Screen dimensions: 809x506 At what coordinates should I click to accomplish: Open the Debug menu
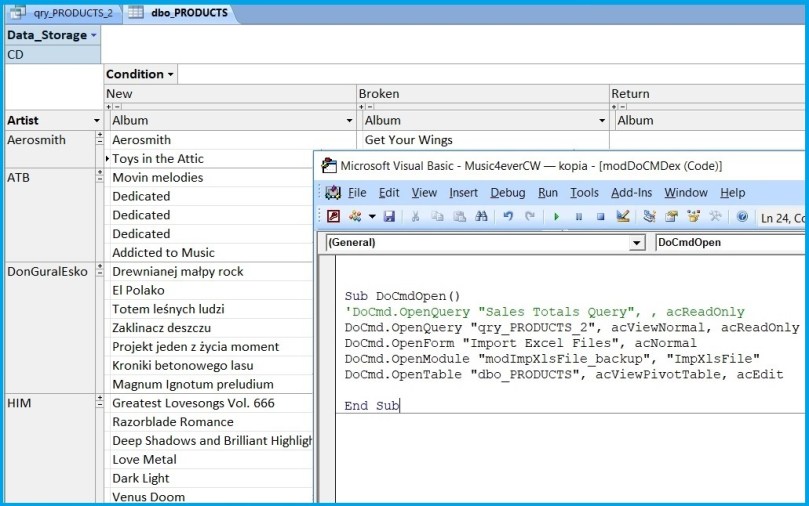(507, 192)
